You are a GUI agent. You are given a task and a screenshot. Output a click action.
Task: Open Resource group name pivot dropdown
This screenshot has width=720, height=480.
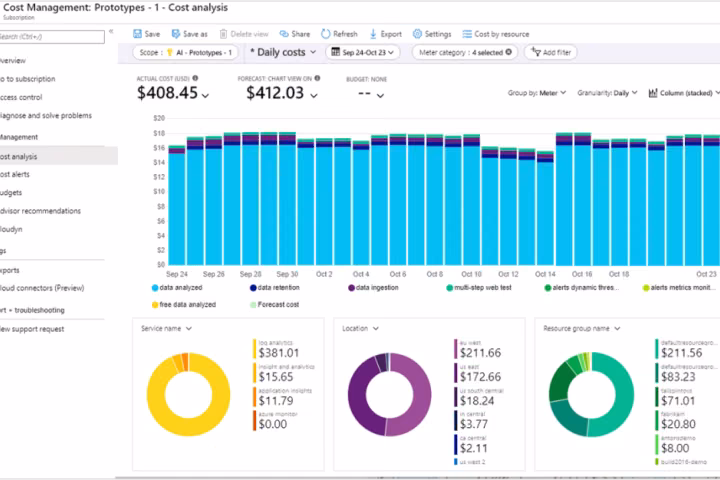tap(581, 328)
